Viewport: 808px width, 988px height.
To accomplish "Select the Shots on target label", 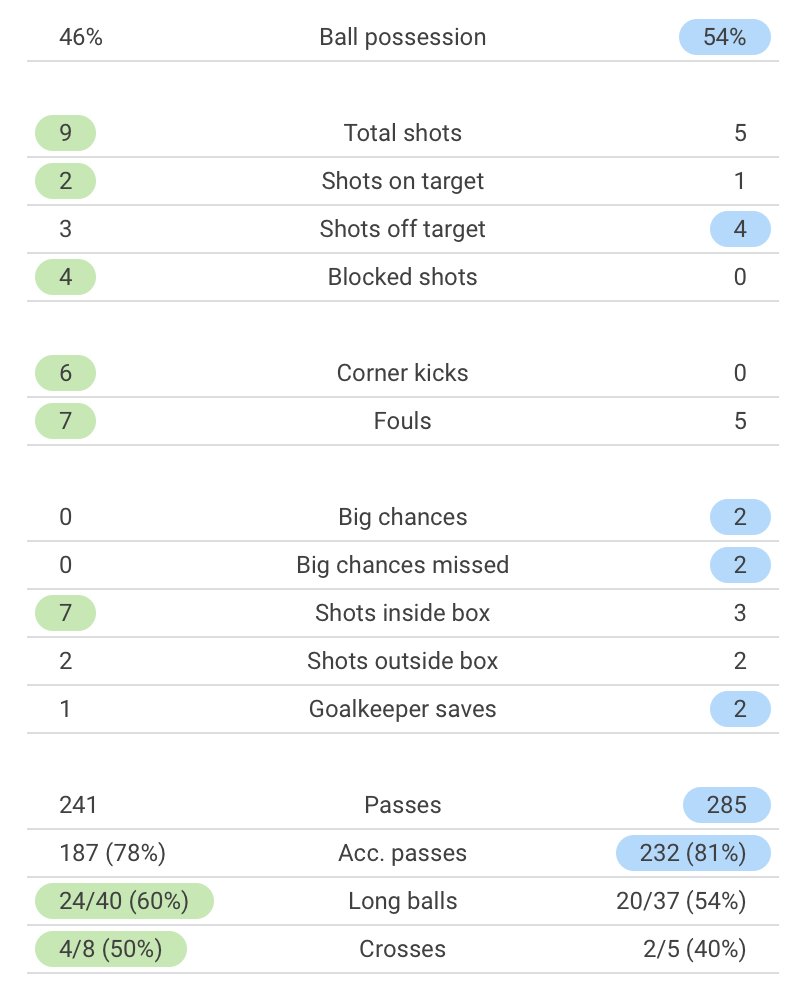I will pyautogui.click(x=403, y=181).
